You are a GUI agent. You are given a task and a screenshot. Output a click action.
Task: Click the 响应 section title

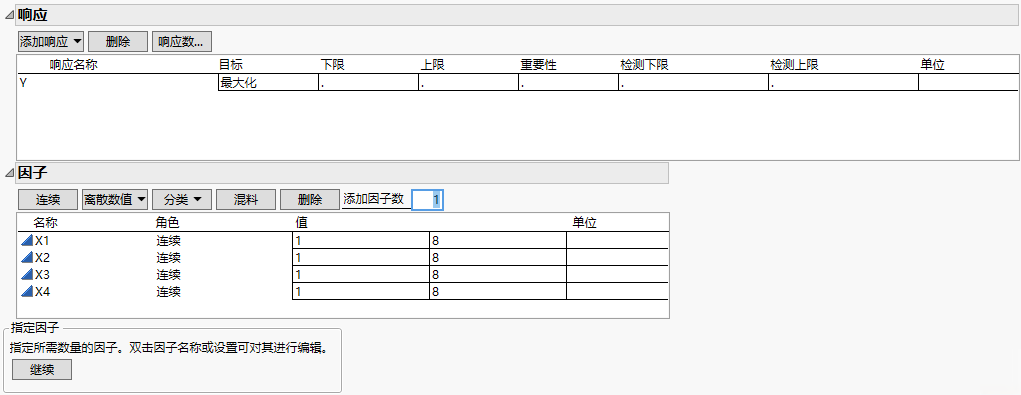(x=33, y=14)
